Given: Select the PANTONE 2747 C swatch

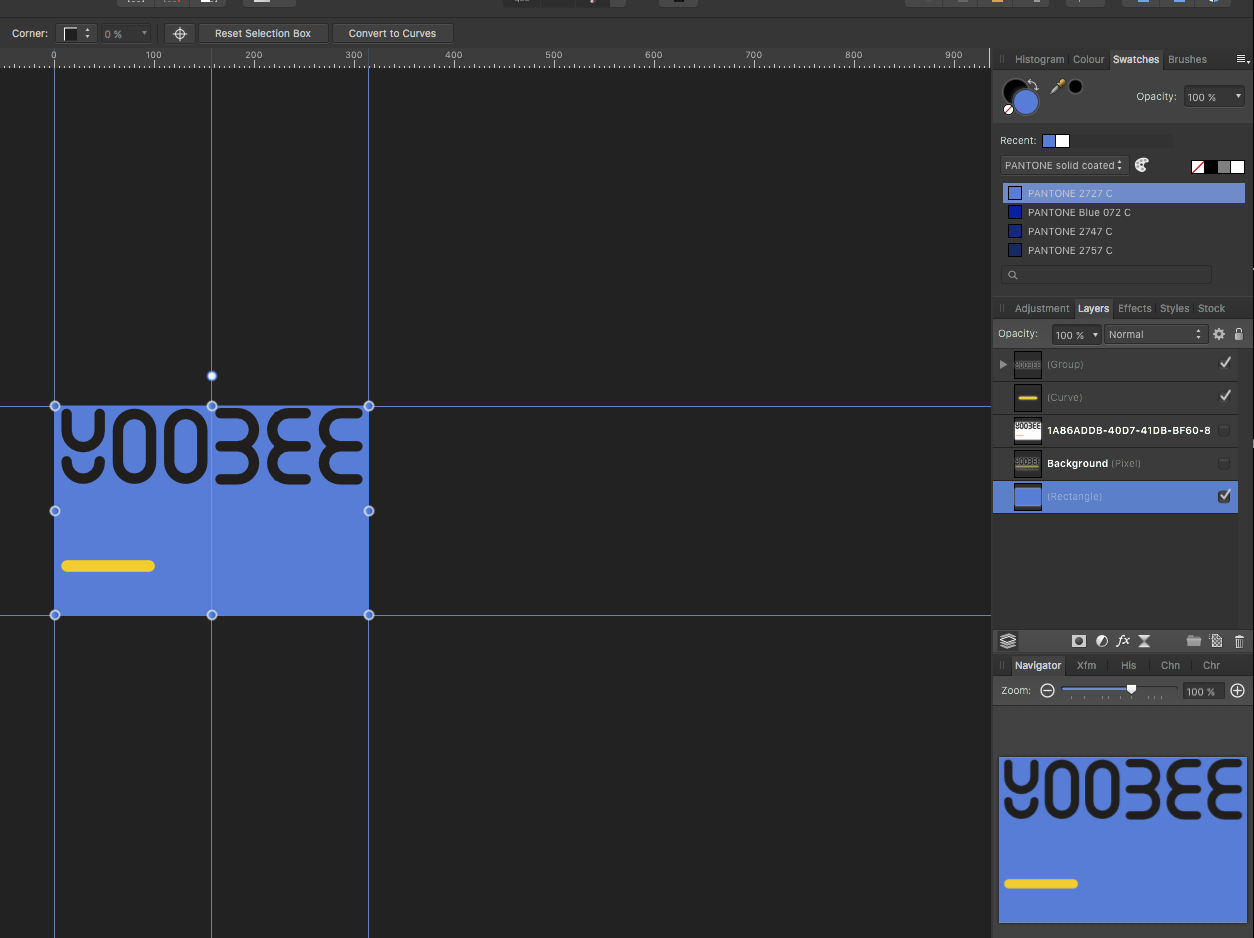Looking at the screenshot, I should click(x=1124, y=231).
